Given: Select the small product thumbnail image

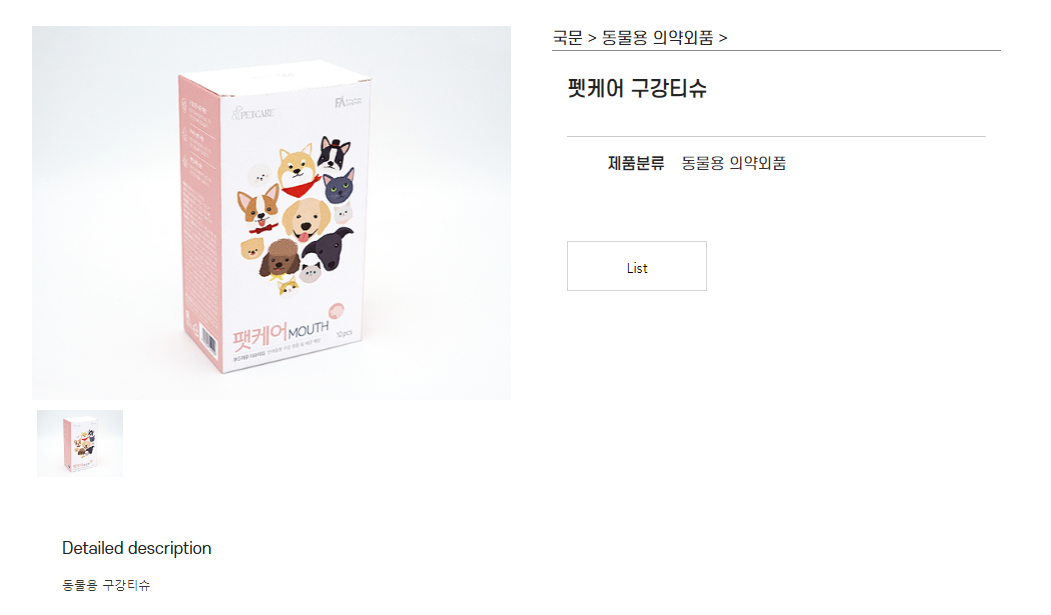Looking at the screenshot, I should point(80,443).
